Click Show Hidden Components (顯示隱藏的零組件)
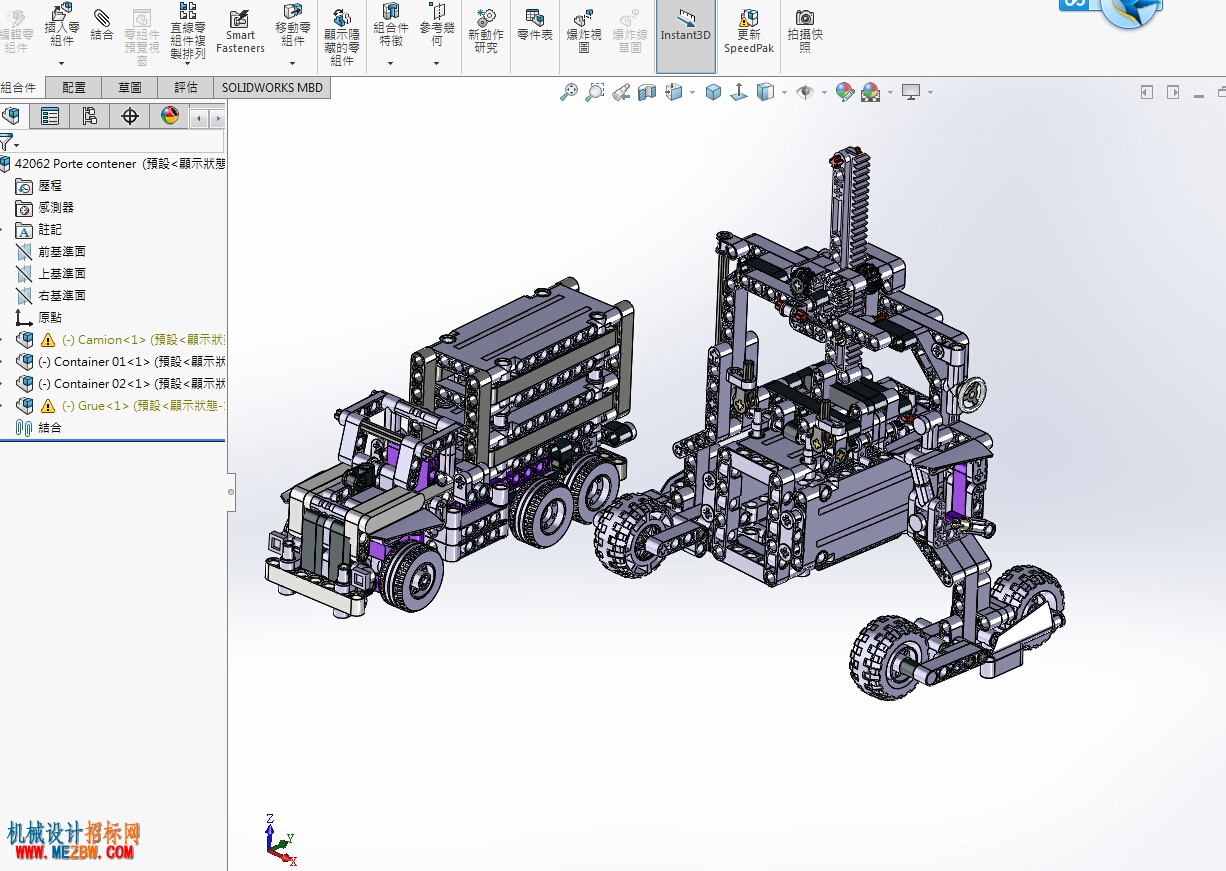The image size is (1226, 871). tap(341, 37)
